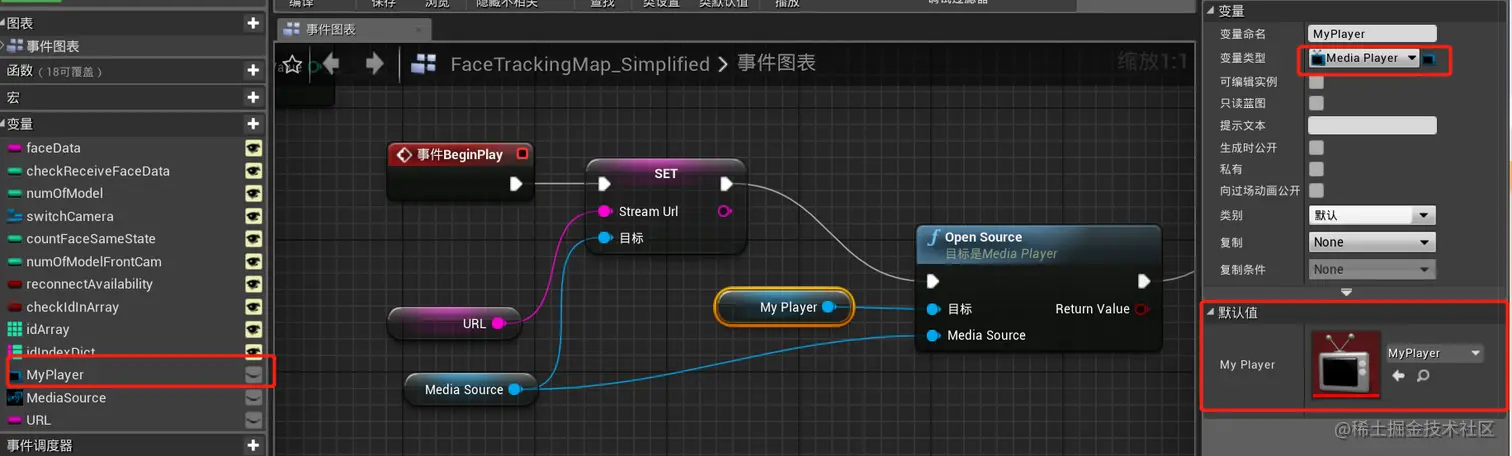Click the MediaSource variable type icon
The height and width of the screenshot is (456, 1512).
click(14, 397)
